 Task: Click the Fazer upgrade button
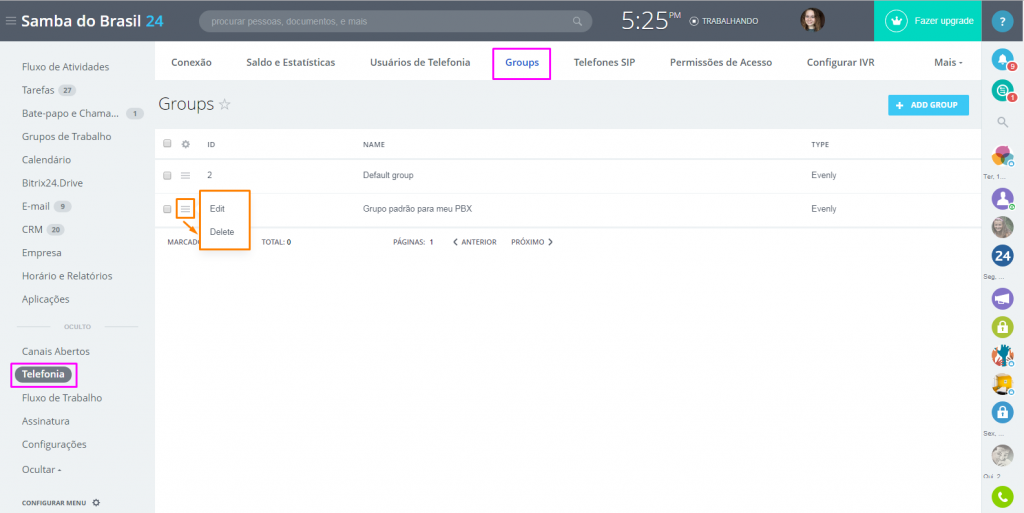click(927, 21)
